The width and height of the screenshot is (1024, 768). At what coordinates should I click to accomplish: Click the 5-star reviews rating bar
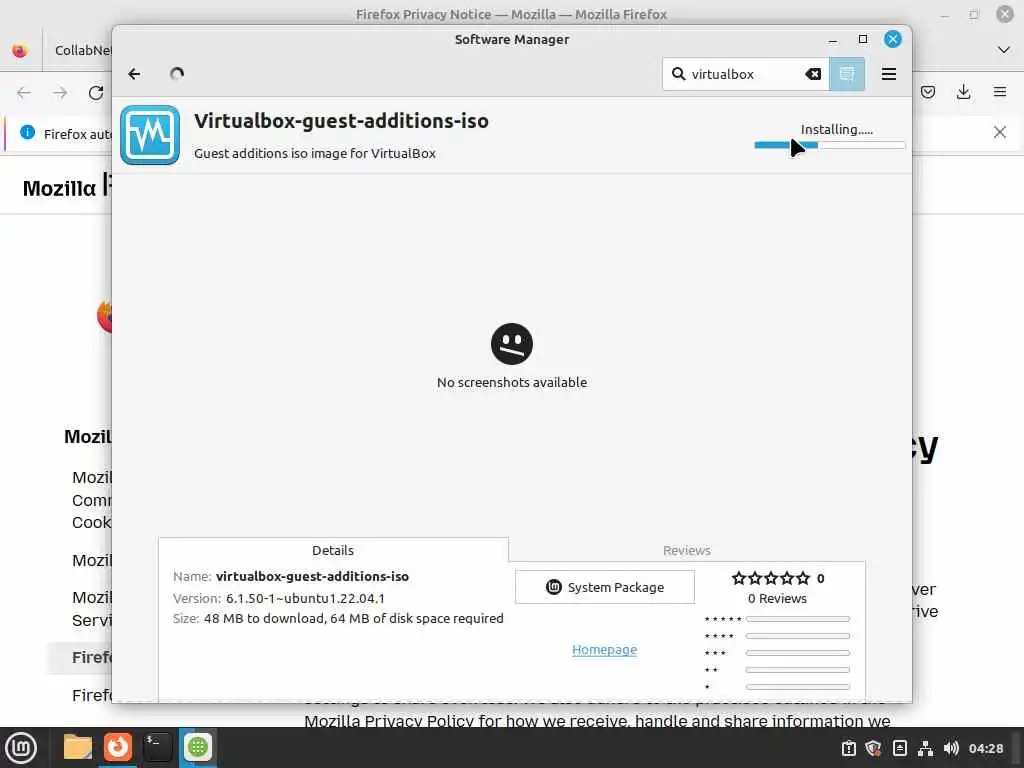(798, 619)
